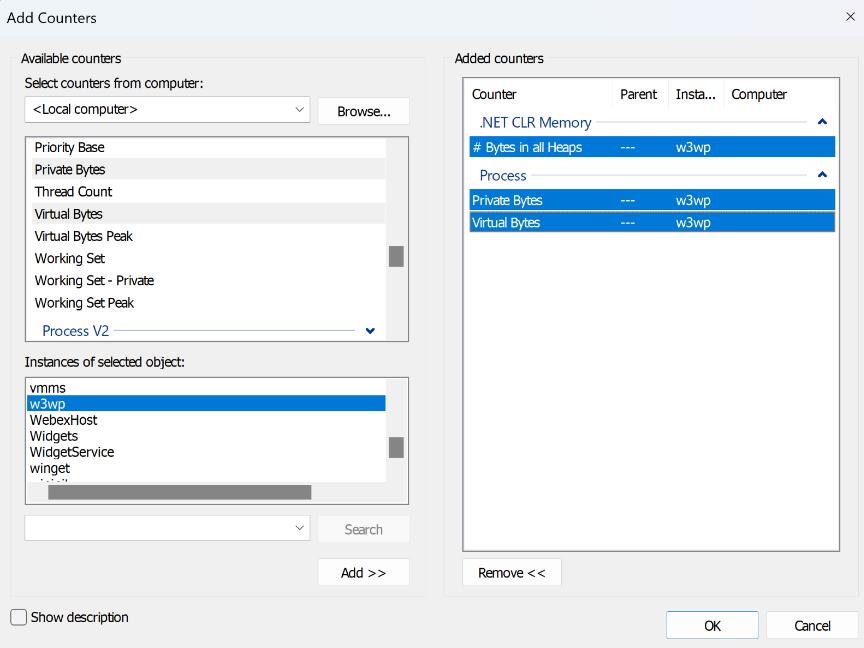Click the Add button to add counters
Viewport: 864px width, 648px height.
tap(363, 571)
